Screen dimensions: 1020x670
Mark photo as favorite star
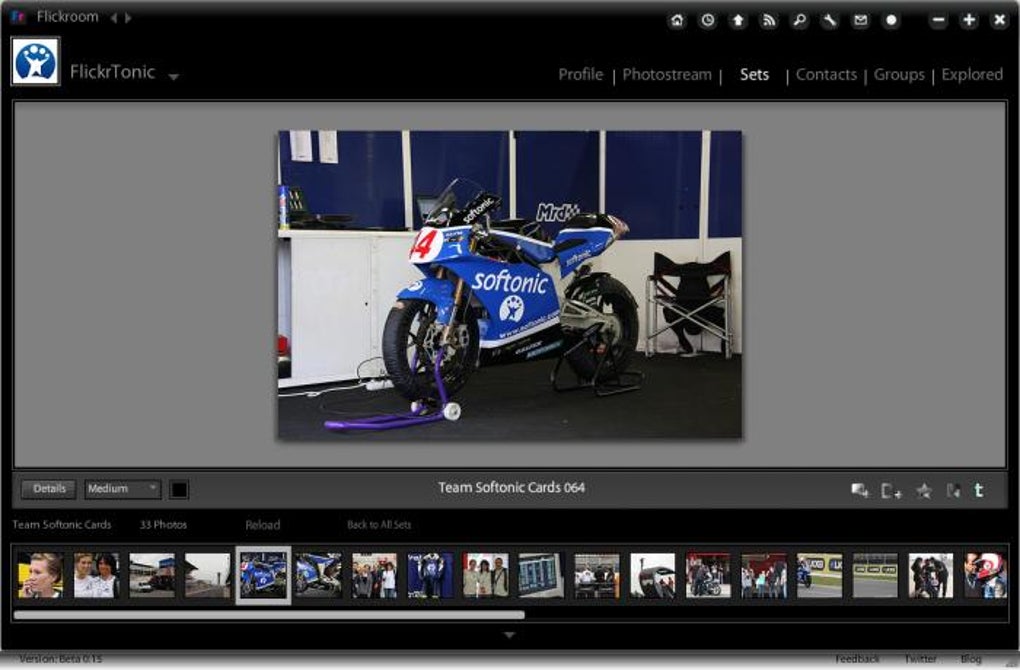click(x=924, y=490)
